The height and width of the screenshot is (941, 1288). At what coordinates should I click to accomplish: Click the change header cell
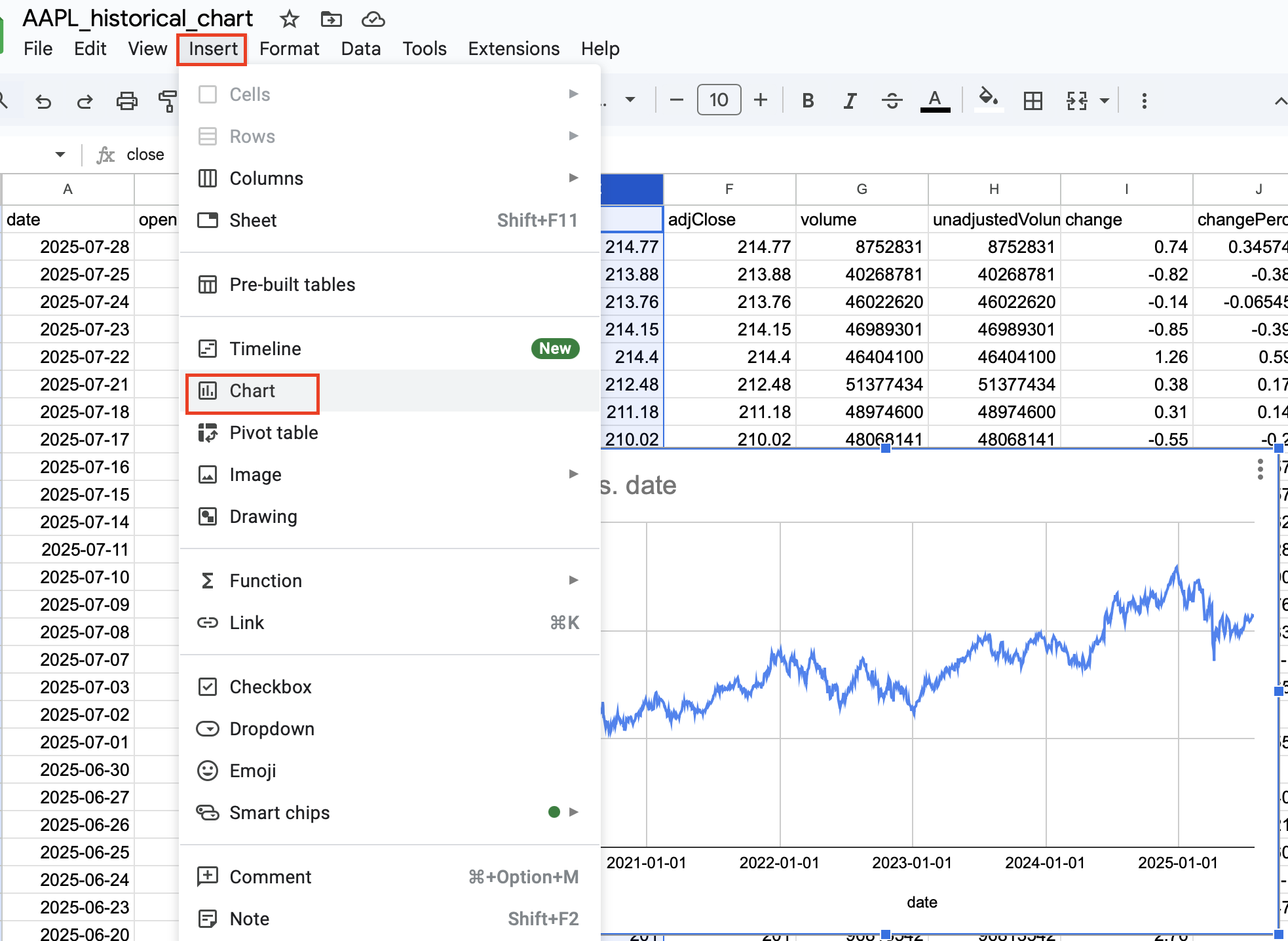coord(1126,220)
